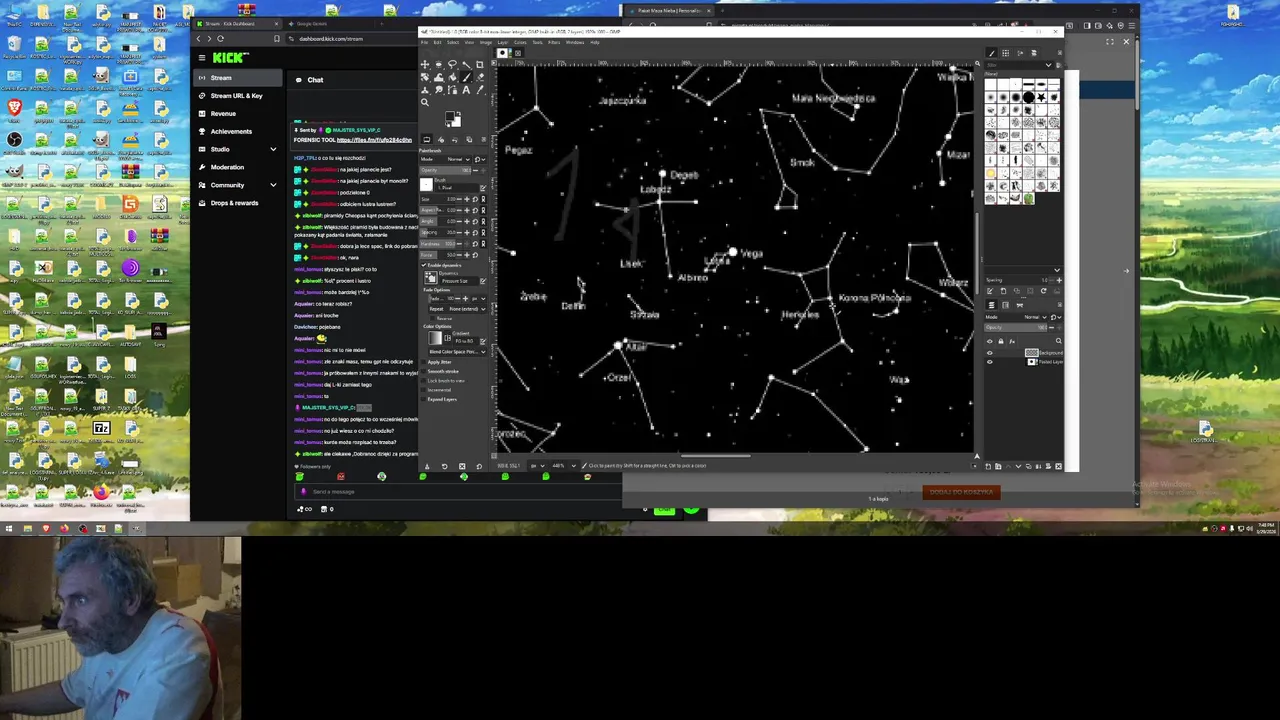Open GIMP Windows menu
This screenshot has width=1280, height=720.
575,42
